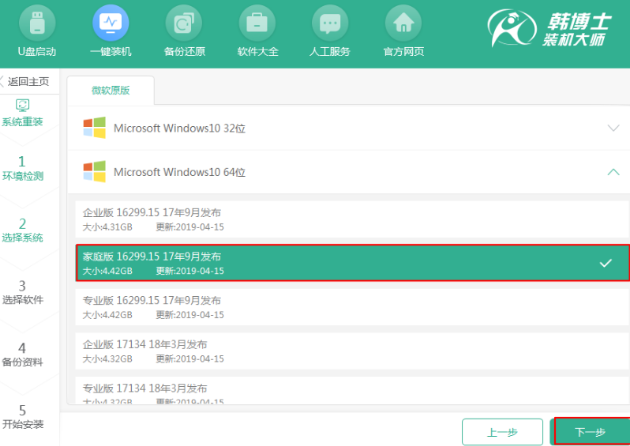Click the 韩博士装机大师 logo

click(x=549, y=28)
